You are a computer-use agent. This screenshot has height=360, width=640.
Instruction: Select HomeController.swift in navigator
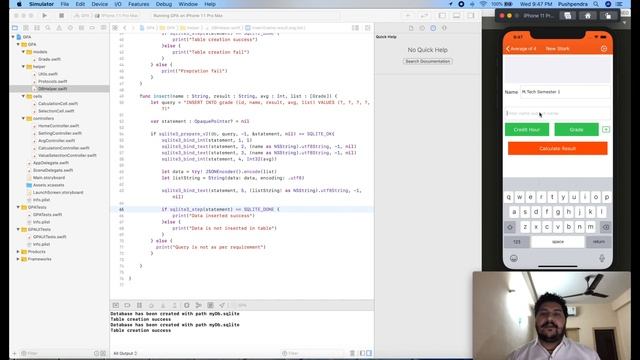pyautogui.click(x=58, y=126)
